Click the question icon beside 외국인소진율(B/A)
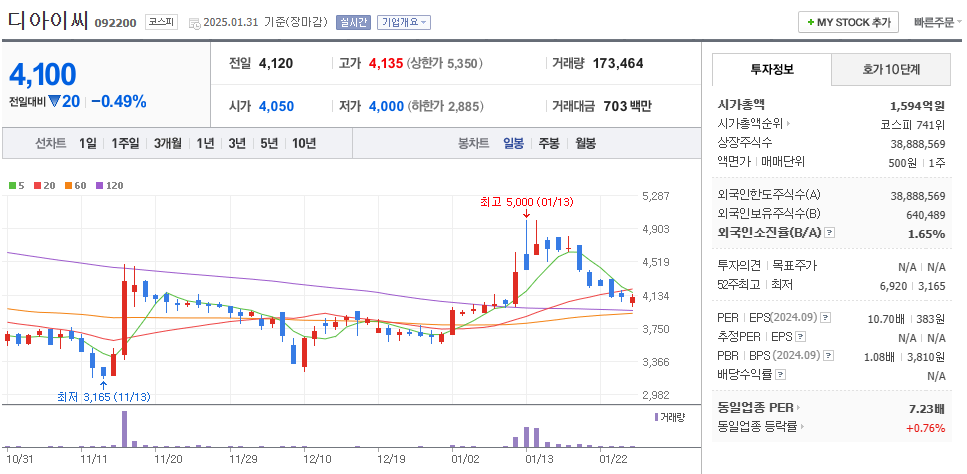Screen dimensions: 967x474 (829, 233)
